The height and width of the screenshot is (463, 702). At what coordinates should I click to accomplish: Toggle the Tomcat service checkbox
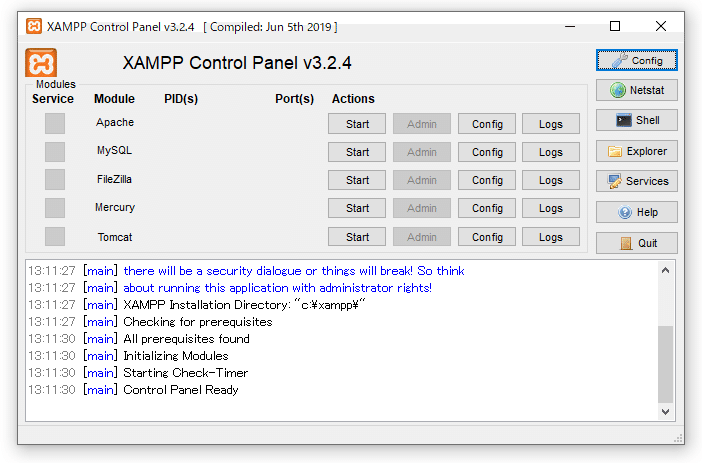point(55,237)
